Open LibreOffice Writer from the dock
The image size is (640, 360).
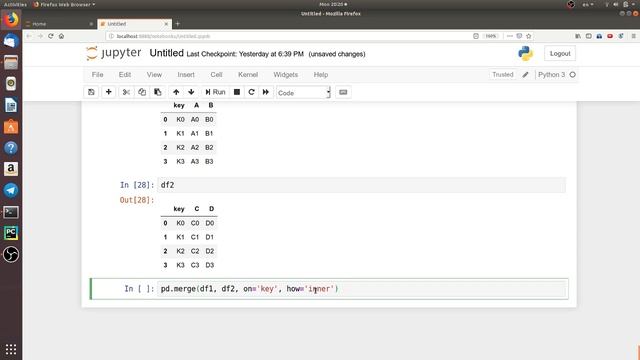(11, 105)
